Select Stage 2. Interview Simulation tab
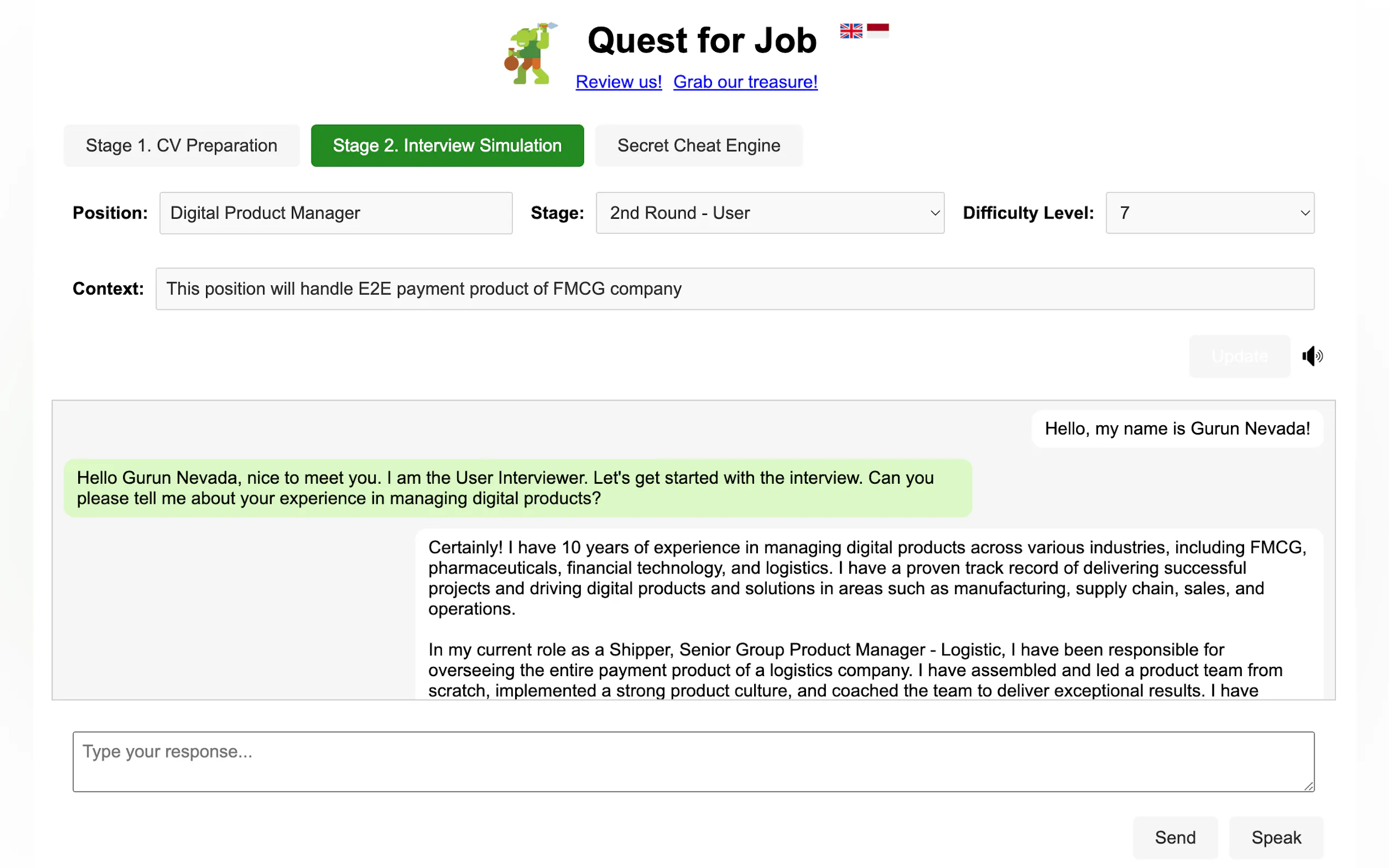The height and width of the screenshot is (868, 1389). point(447,146)
